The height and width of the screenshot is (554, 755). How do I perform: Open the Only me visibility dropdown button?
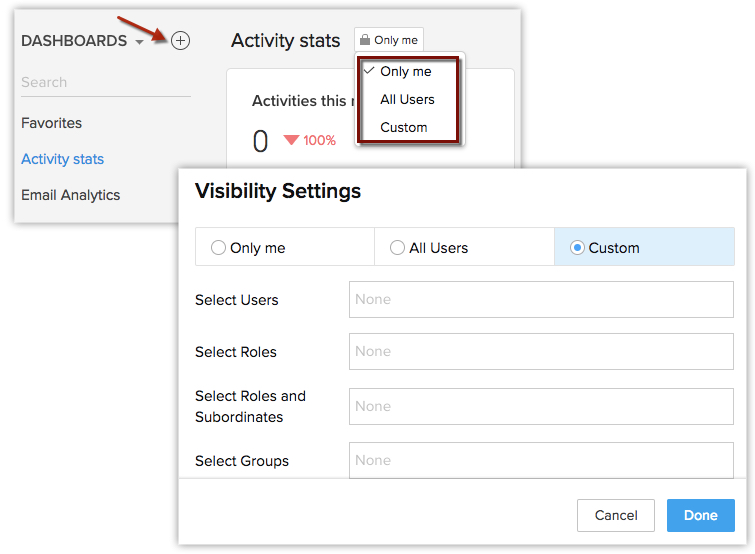[x=389, y=40]
